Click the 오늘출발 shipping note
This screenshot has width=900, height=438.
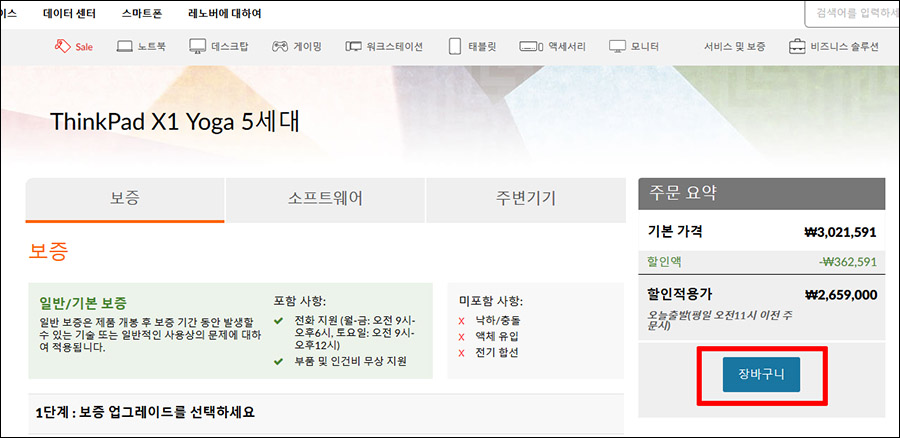point(722,320)
